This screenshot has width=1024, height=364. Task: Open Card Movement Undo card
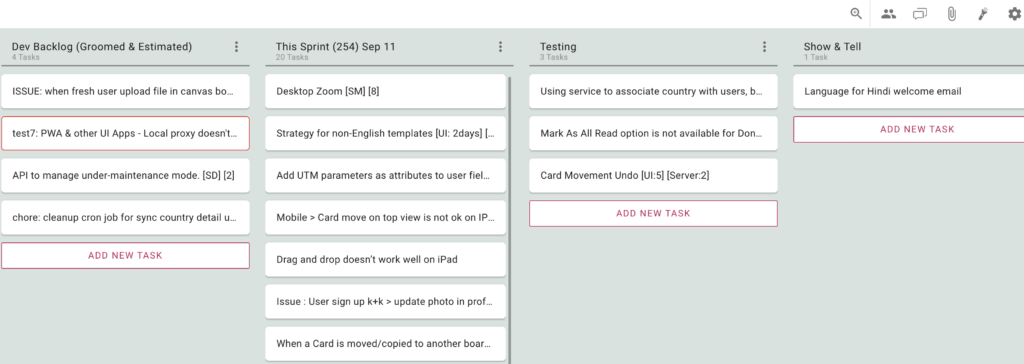click(653, 176)
